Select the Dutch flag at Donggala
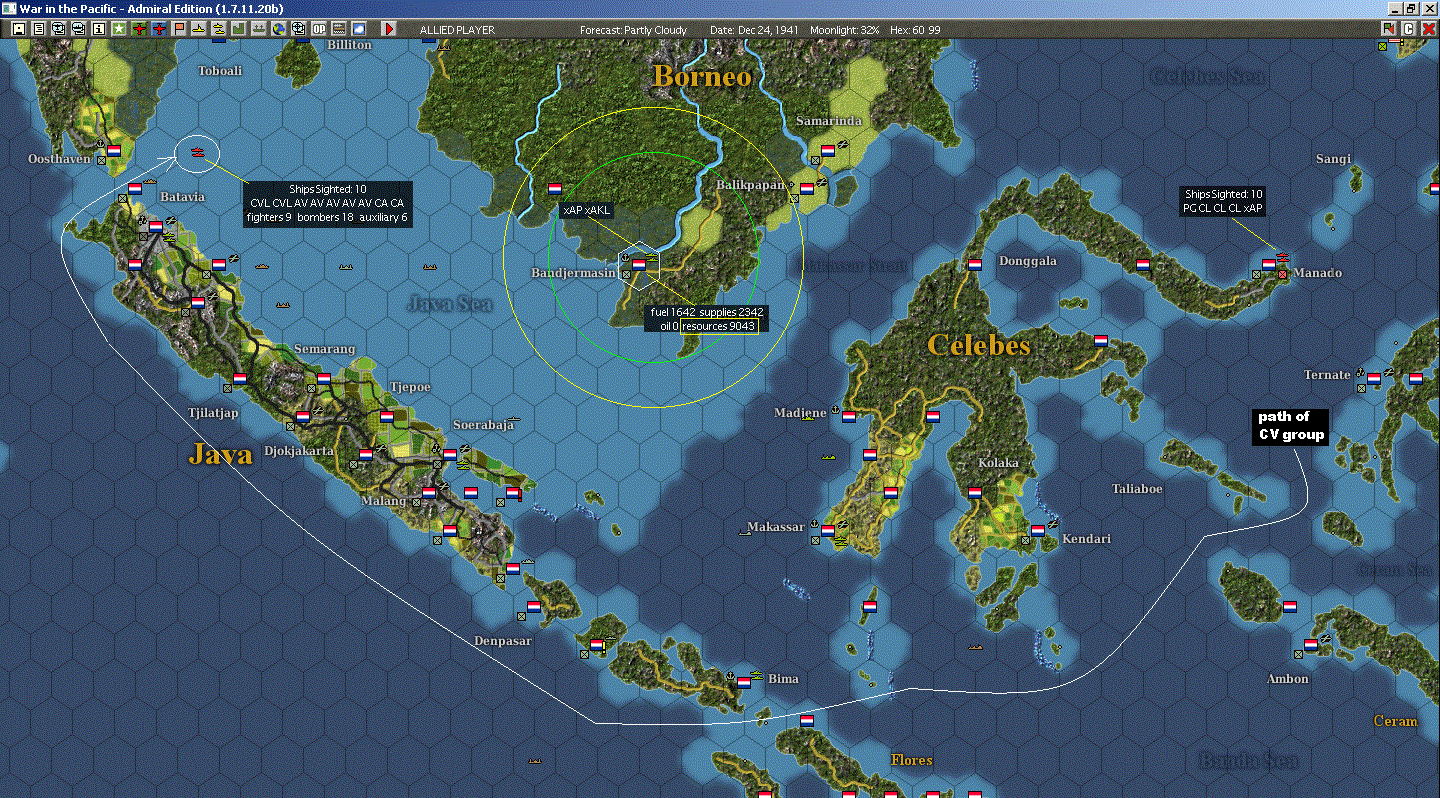 pyautogui.click(x=975, y=265)
